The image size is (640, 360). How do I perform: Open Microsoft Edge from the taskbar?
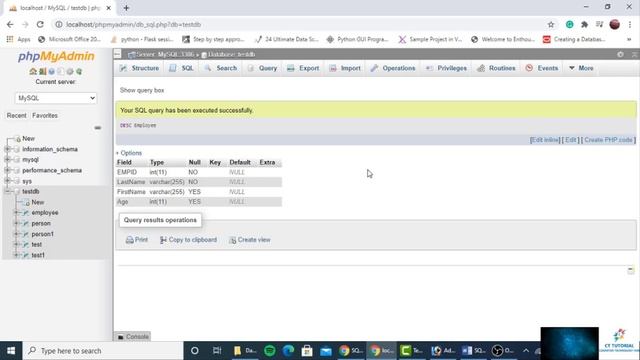click(x=289, y=351)
